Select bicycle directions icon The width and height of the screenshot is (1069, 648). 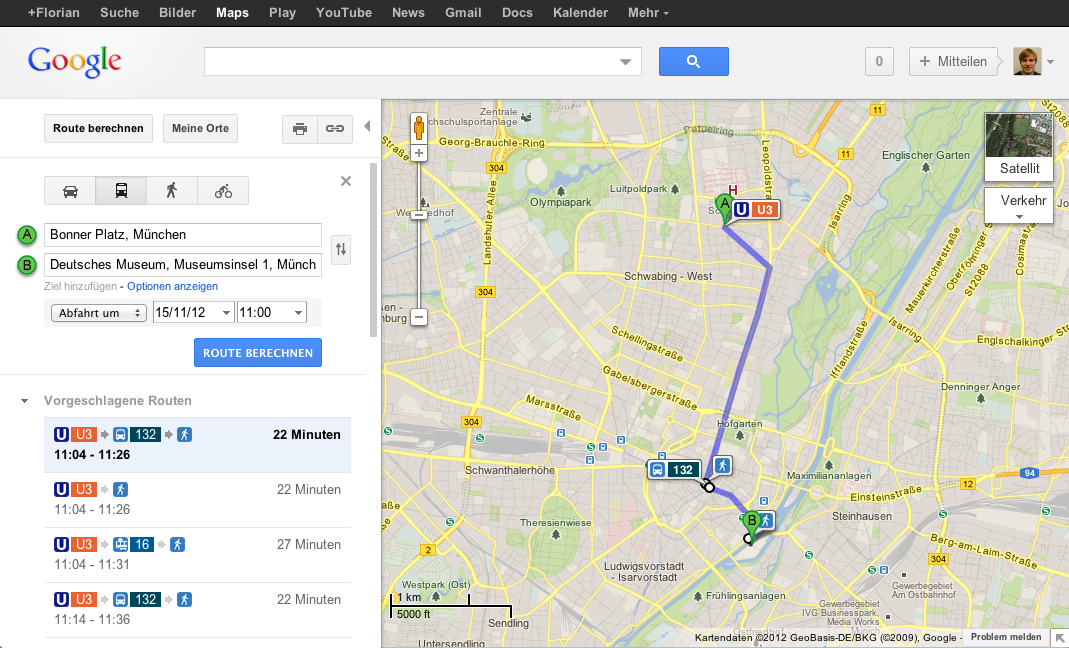[223, 191]
